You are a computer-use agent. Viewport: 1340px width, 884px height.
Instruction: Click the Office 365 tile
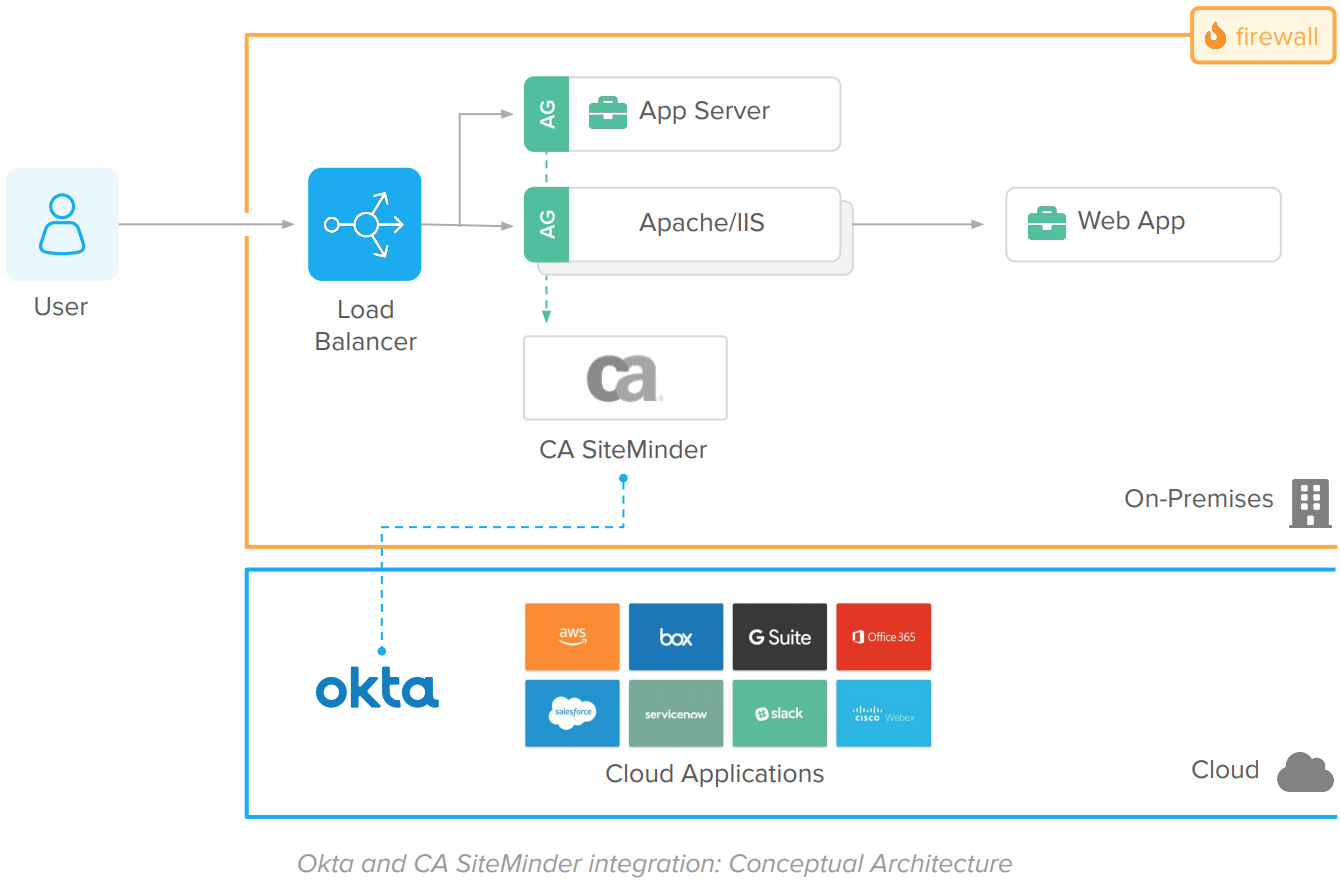883,636
